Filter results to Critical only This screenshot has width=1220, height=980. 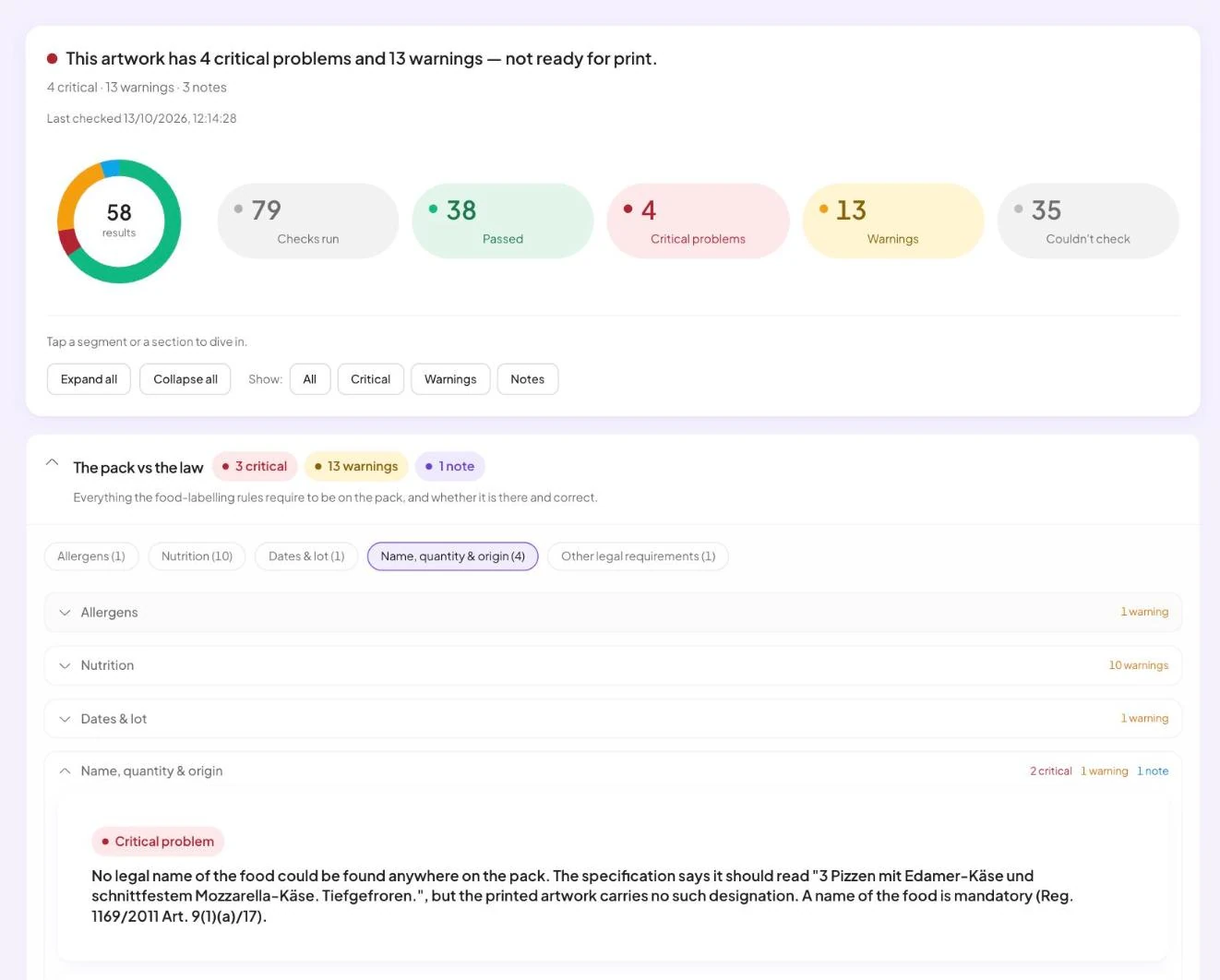(370, 379)
